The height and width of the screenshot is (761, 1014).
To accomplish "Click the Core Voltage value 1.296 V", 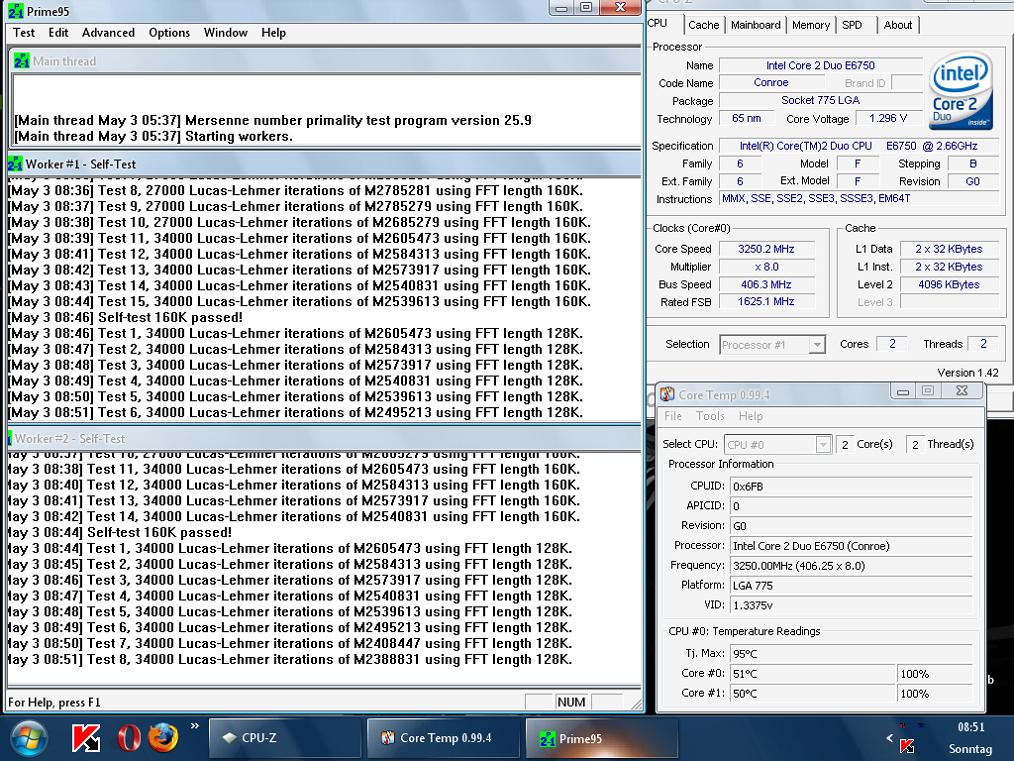I will pos(888,118).
